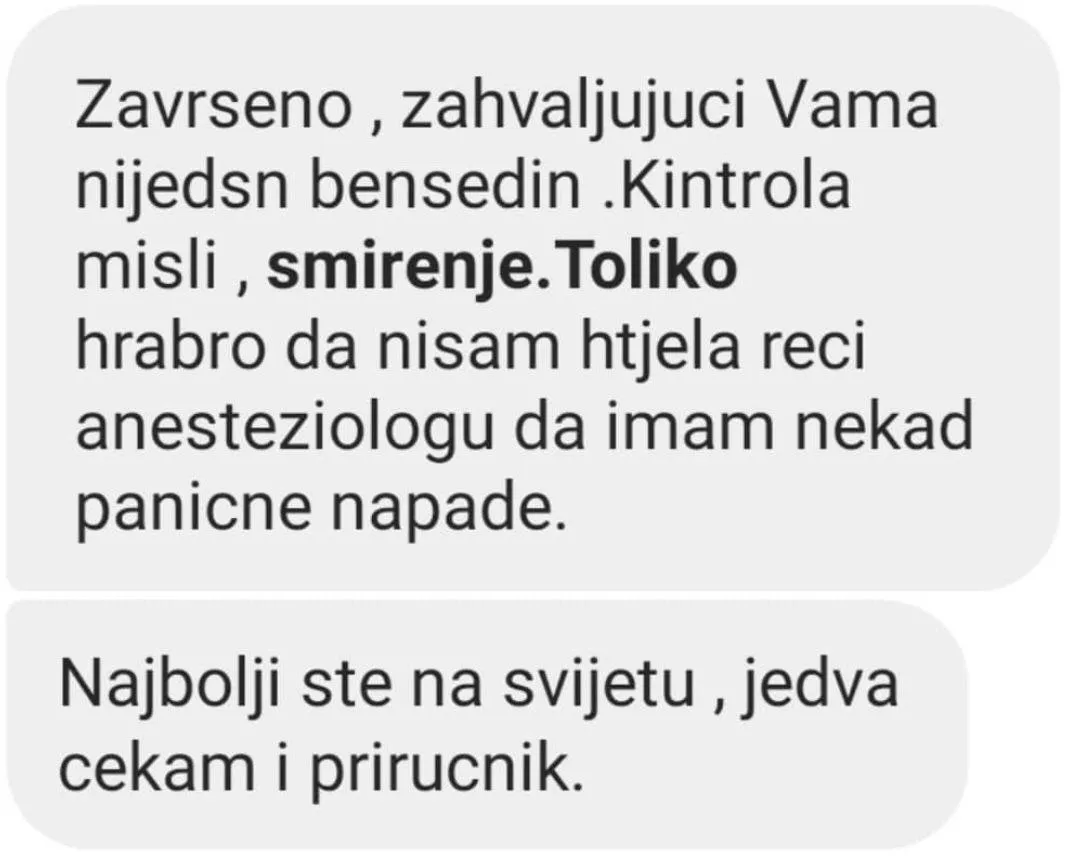The height and width of the screenshot is (864, 1072).
Task: Click the second message bubble starting with Najbolji
Action: (487, 726)
